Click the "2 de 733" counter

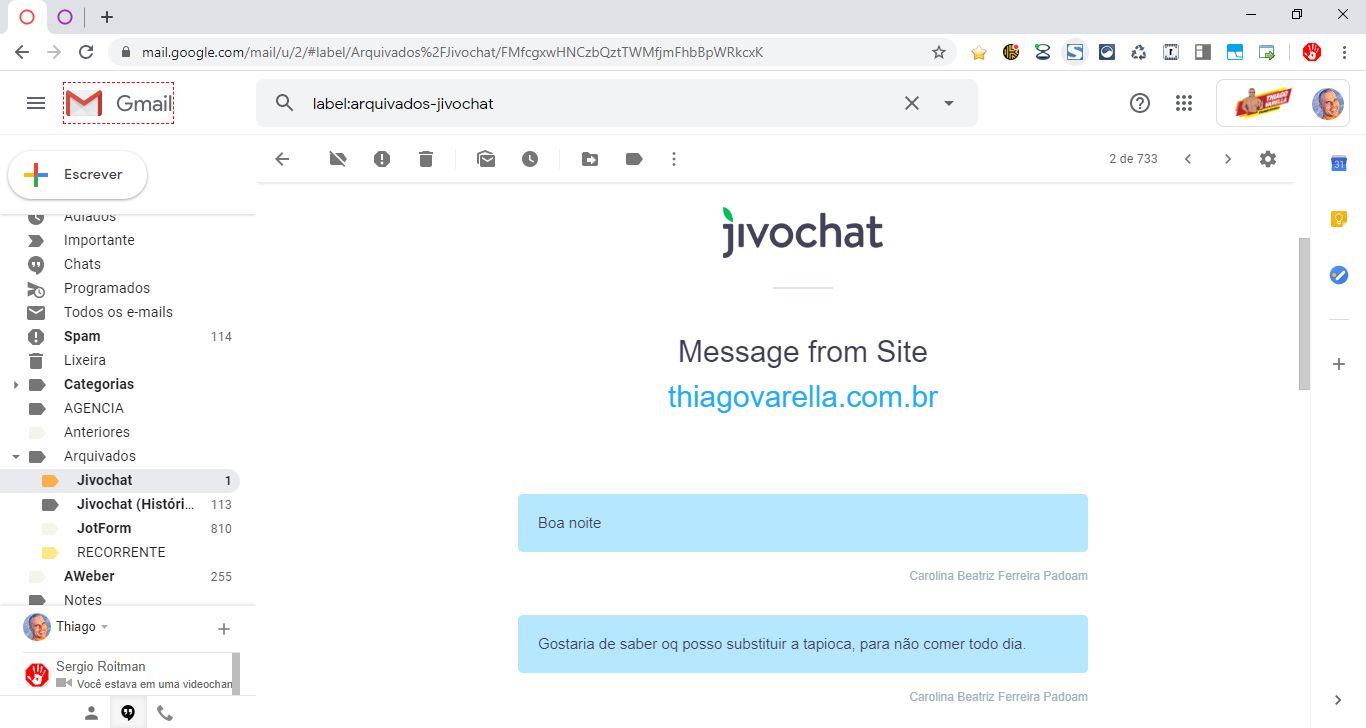[x=1133, y=159]
